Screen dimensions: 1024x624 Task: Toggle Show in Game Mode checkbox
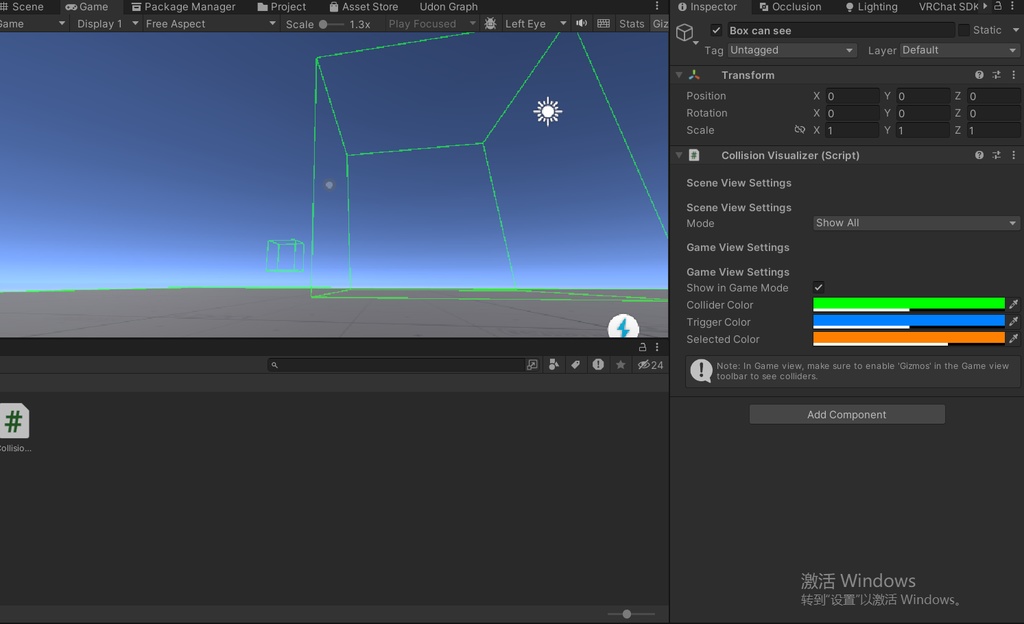(818, 287)
